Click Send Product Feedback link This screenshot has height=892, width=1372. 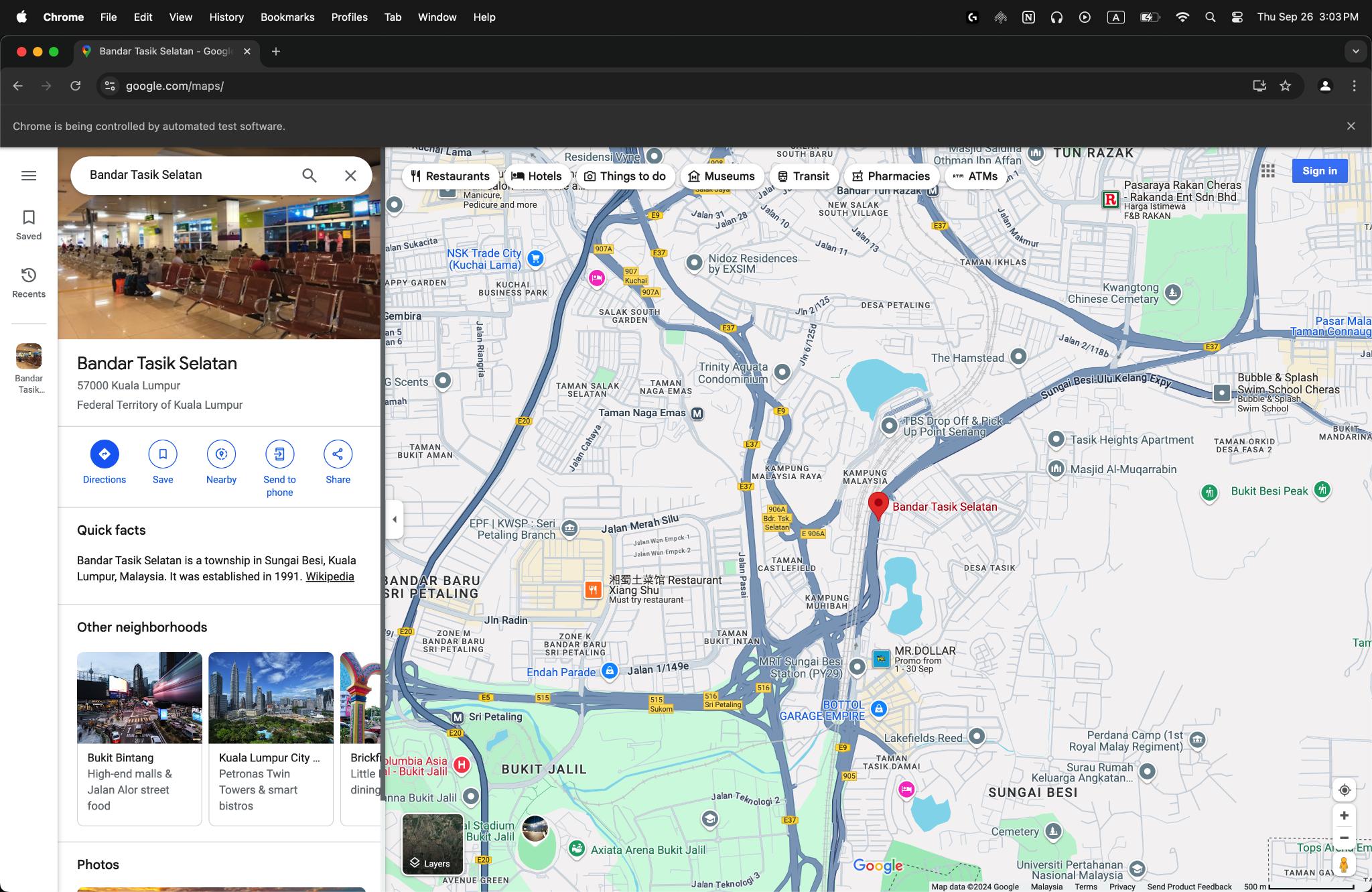1189,887
